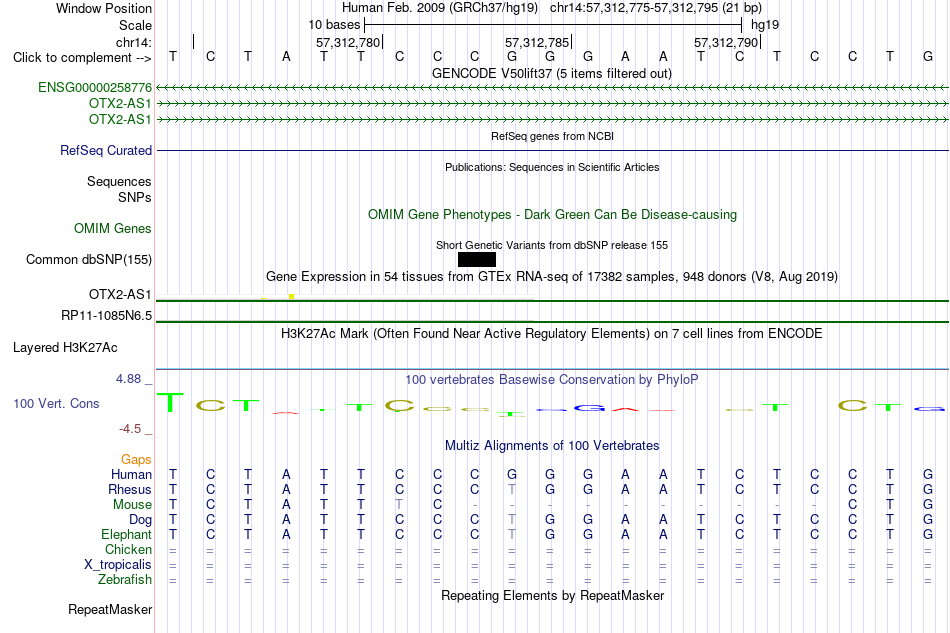Click the 'Human Feb. 2009 (GRCh37/hg19)' header text
The width and height of the screenshot is (950, 633).
[x=440, y=8]
